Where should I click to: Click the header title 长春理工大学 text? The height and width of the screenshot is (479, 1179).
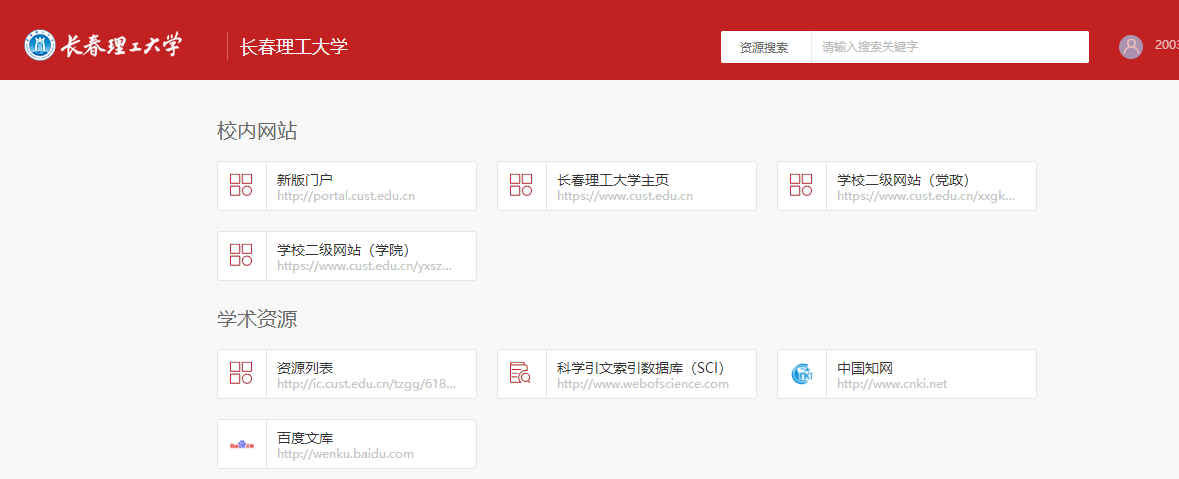(293, 47)
